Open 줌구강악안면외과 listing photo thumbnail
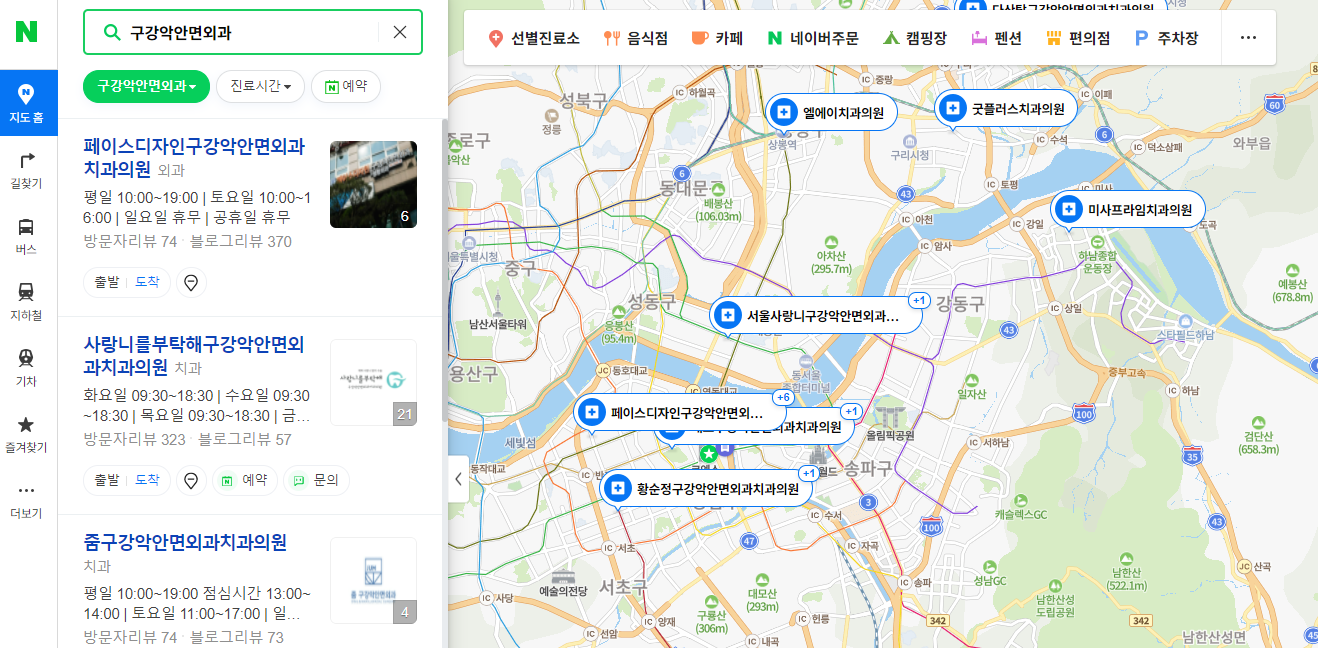 point(373,580)
